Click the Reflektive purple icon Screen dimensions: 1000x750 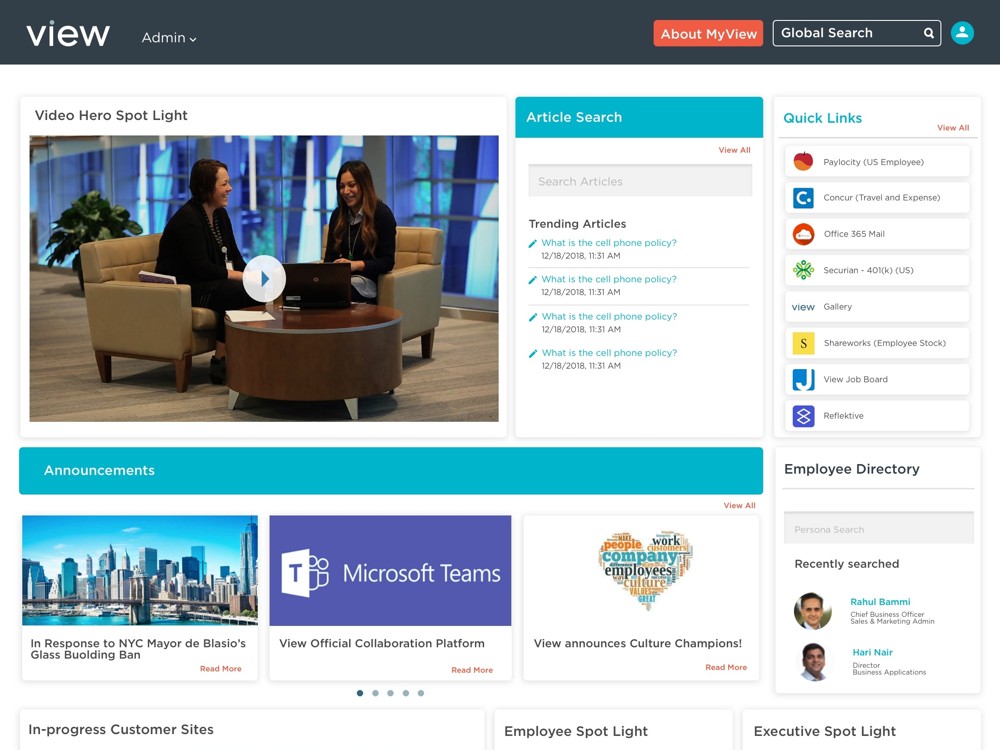803,416
